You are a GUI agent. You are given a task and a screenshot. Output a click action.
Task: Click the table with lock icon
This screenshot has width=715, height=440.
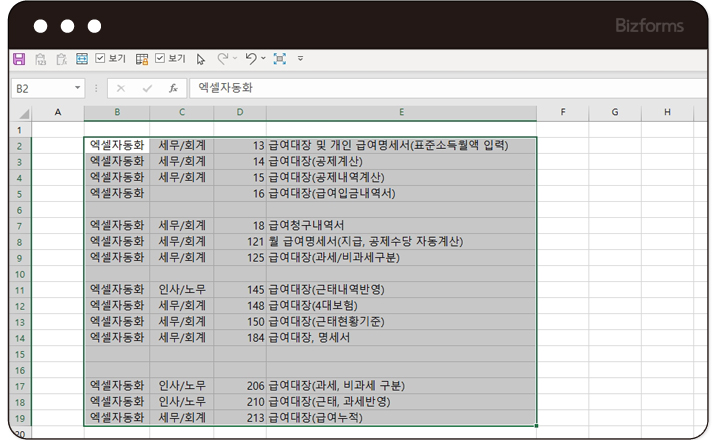(x=142, y=59)
